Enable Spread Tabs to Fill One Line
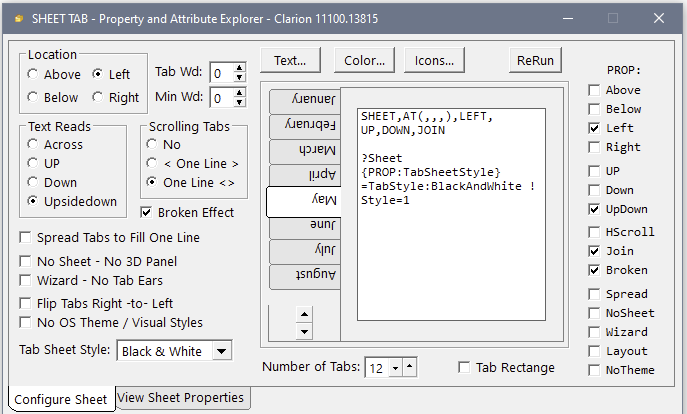This screenshot has width=687, height=414. pos(25,238)
